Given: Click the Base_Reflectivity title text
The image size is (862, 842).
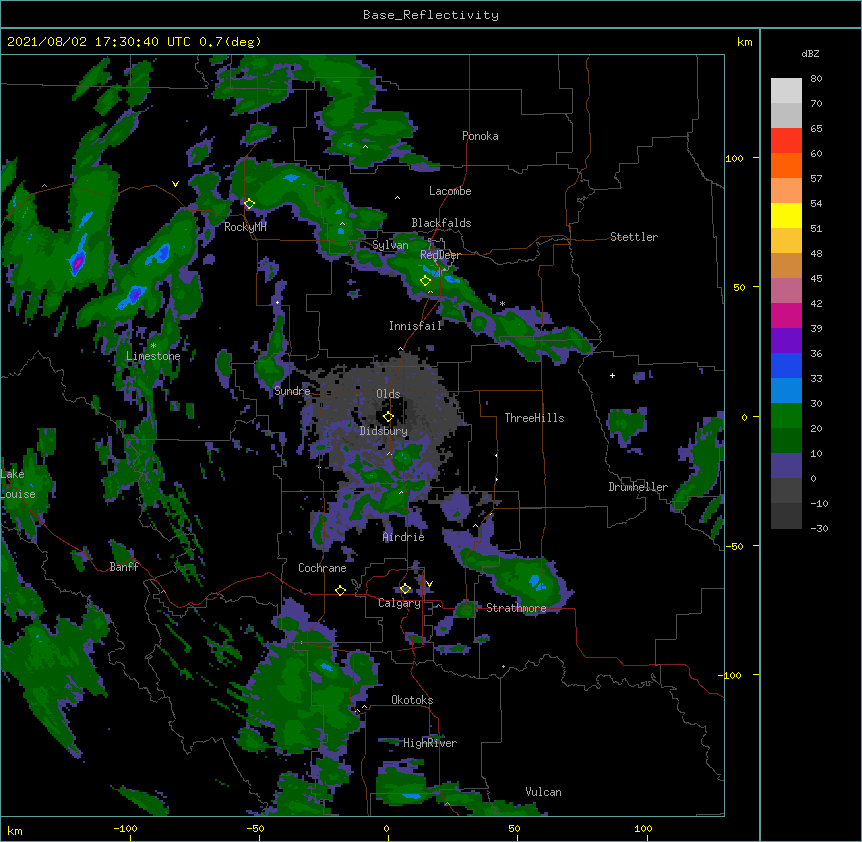Looking at the screenshot, I should pos(431,15).
